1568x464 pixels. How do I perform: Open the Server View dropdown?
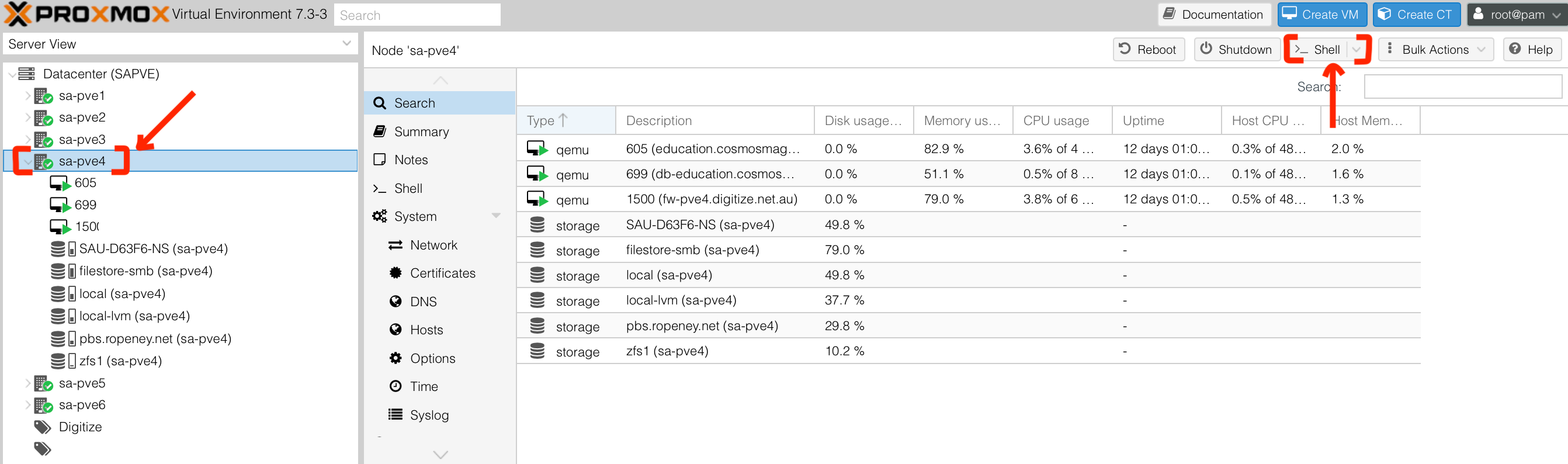coord(346,44)
